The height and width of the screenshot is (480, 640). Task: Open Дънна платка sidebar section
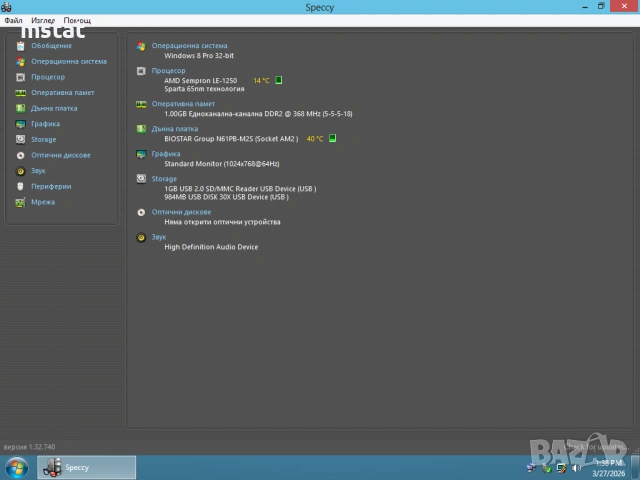pyautogui.click(x=53, y=108)
